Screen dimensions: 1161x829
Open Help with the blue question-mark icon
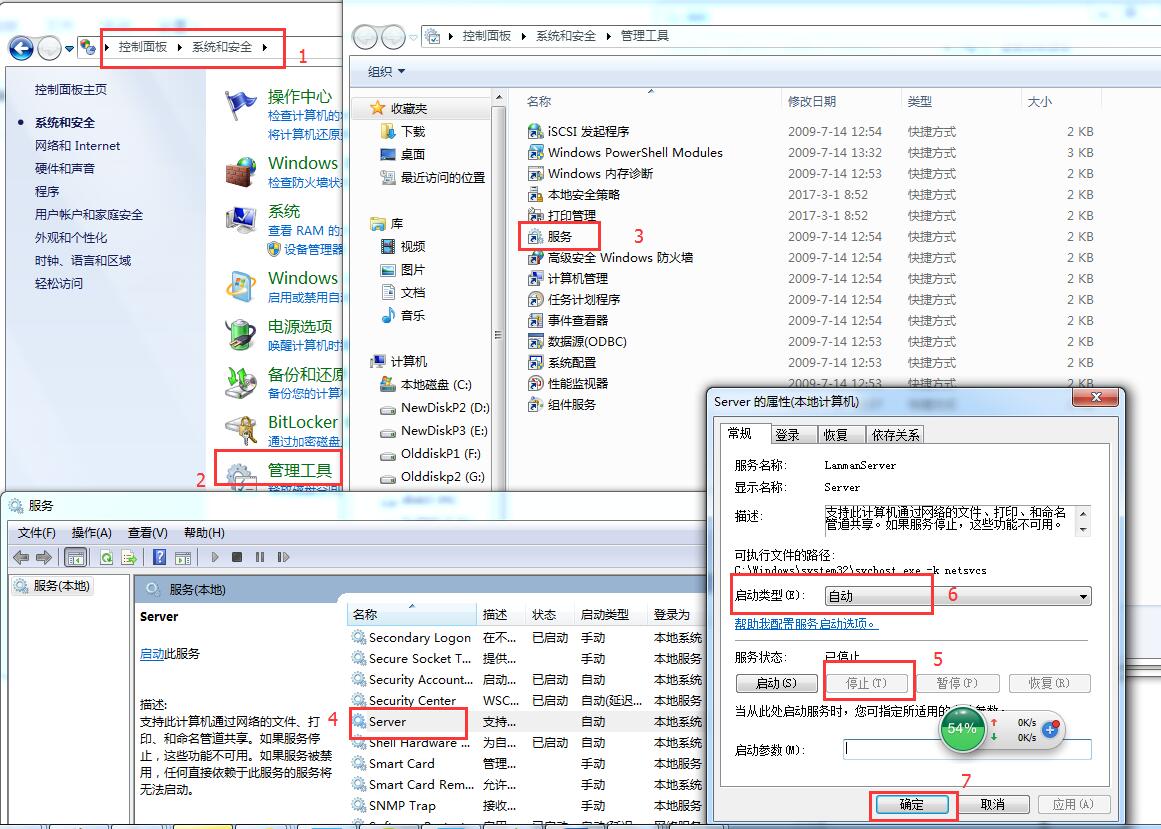159,557
